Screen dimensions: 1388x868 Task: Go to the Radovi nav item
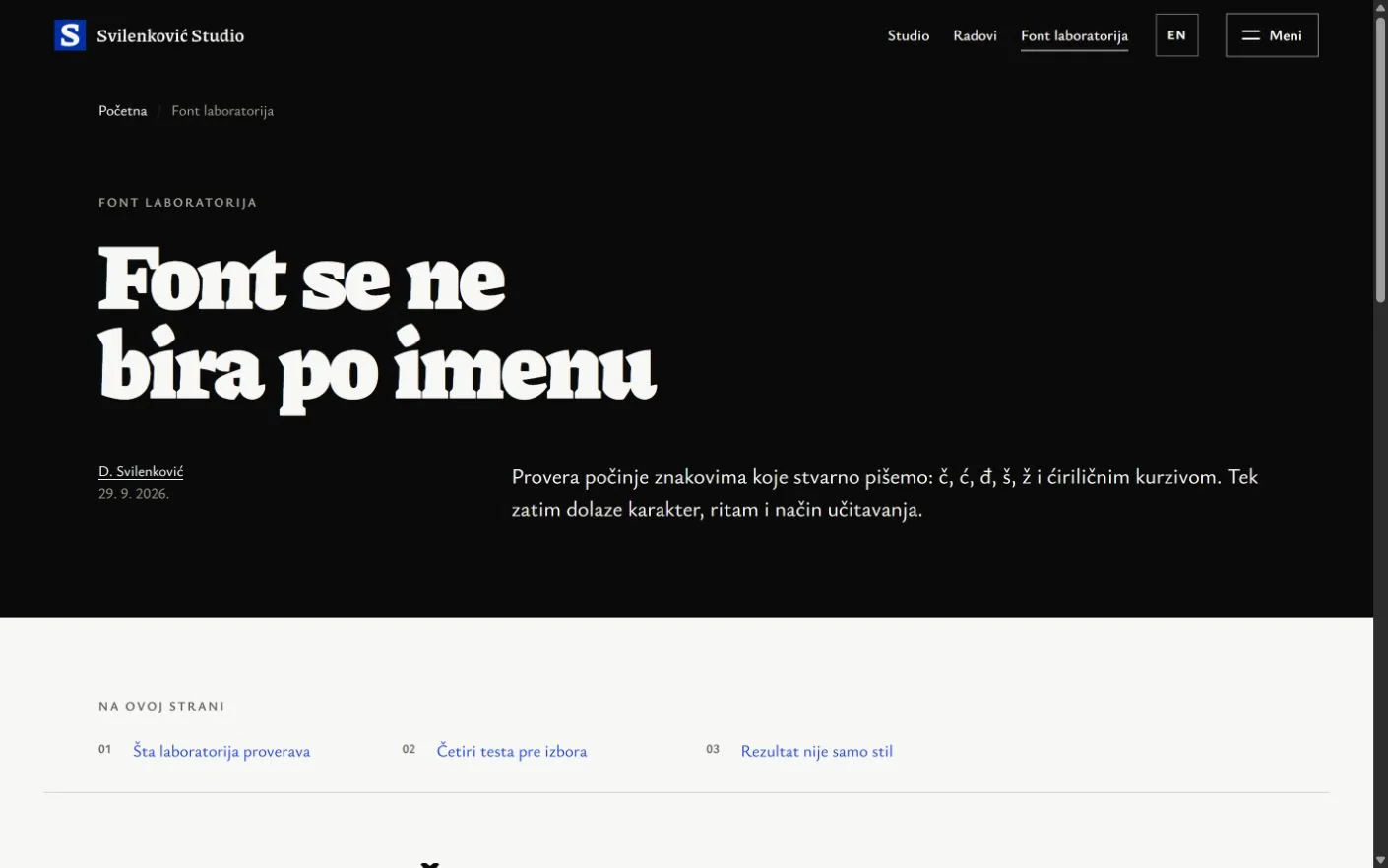pos(975,35)
